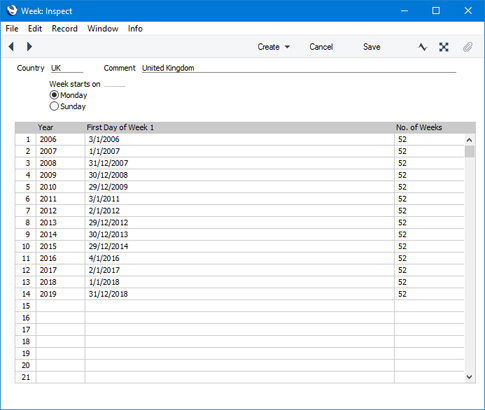Click the Country field containing UK

[x=67, y=68]
